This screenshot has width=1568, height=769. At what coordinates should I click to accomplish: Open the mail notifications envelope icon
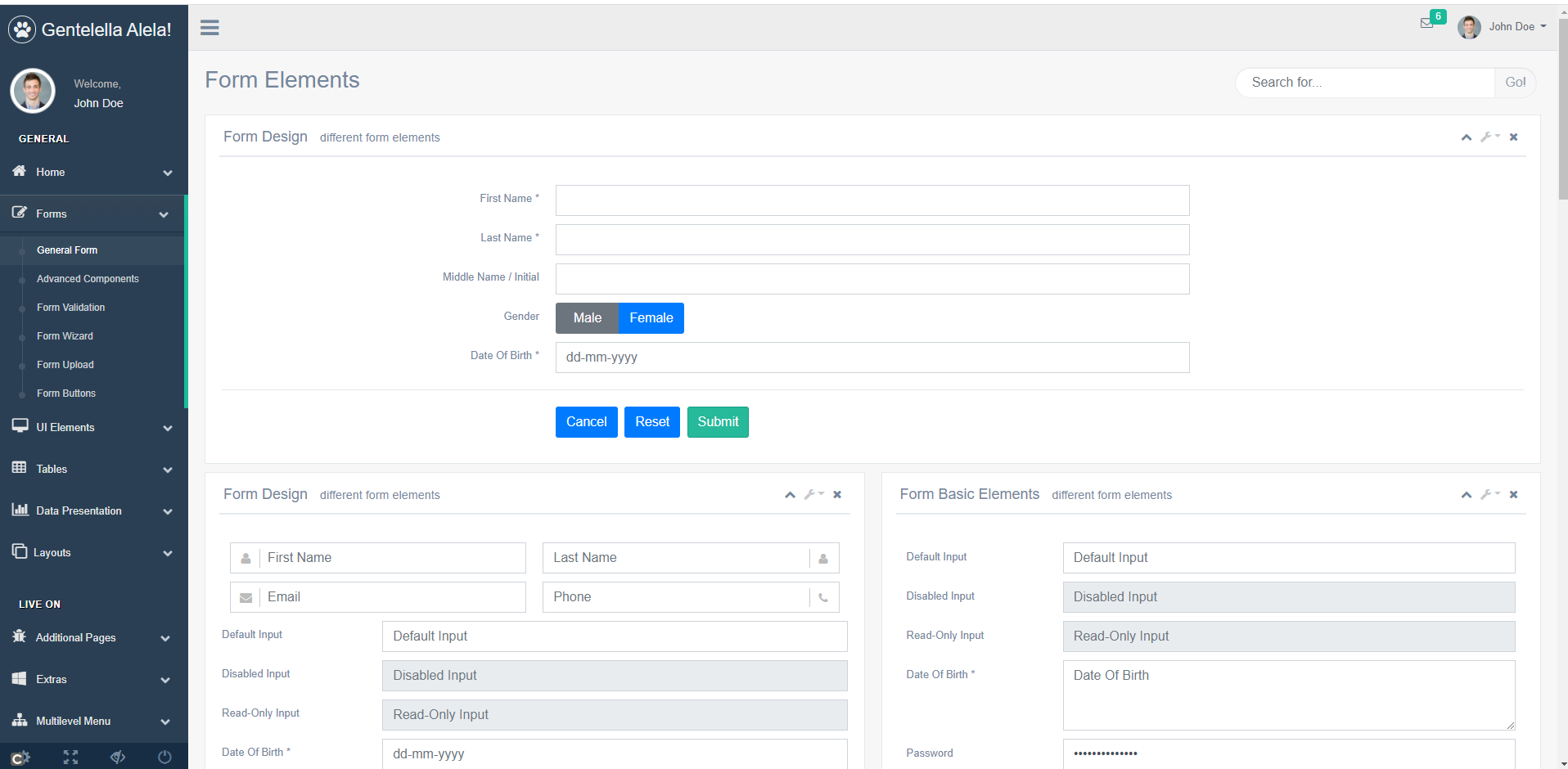coord(1426,24)
